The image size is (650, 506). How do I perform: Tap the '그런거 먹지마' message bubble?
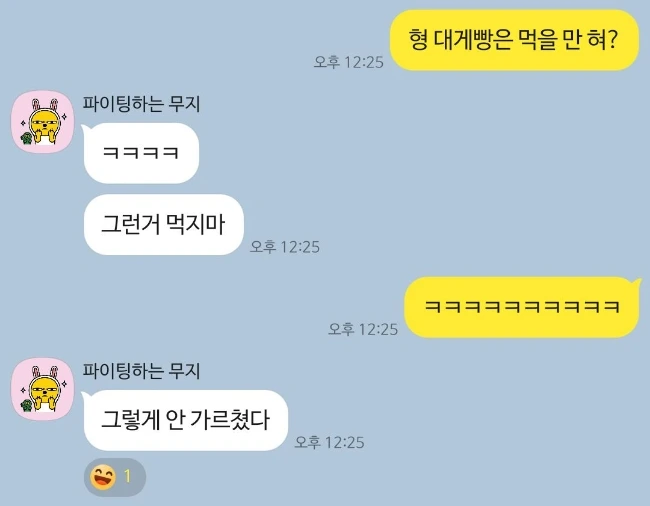click(x=164, y=225)
